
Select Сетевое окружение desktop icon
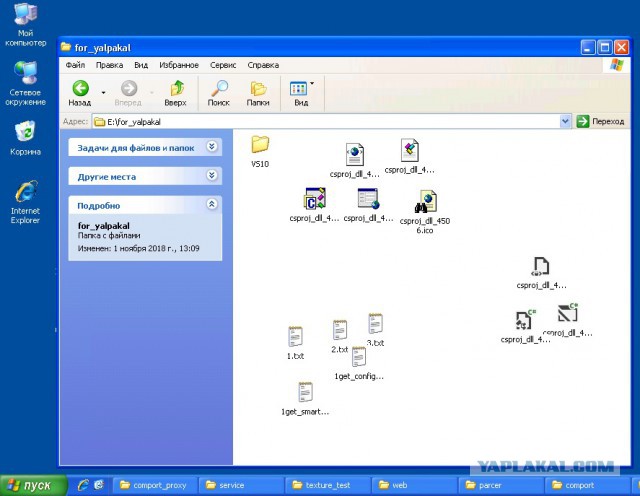(25, 83)
